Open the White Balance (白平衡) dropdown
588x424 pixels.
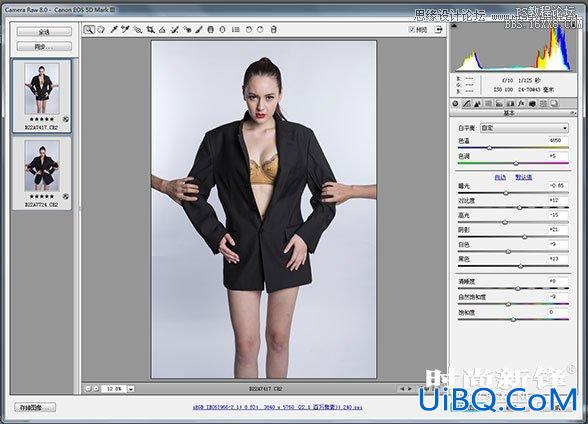pos(524,128)
